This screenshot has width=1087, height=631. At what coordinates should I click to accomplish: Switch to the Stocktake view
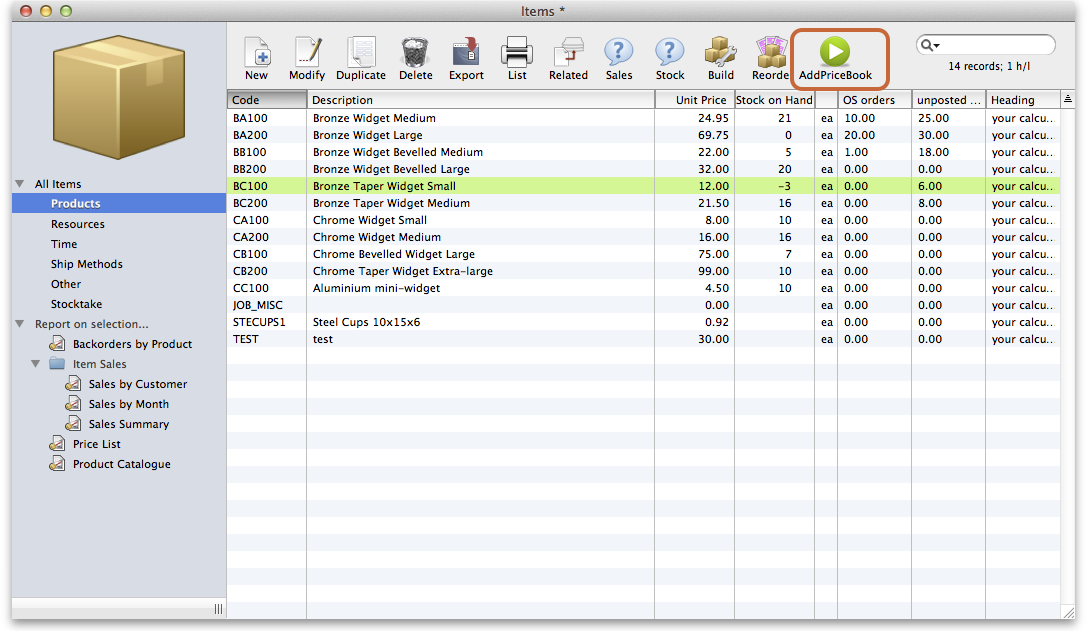point(76,304)
